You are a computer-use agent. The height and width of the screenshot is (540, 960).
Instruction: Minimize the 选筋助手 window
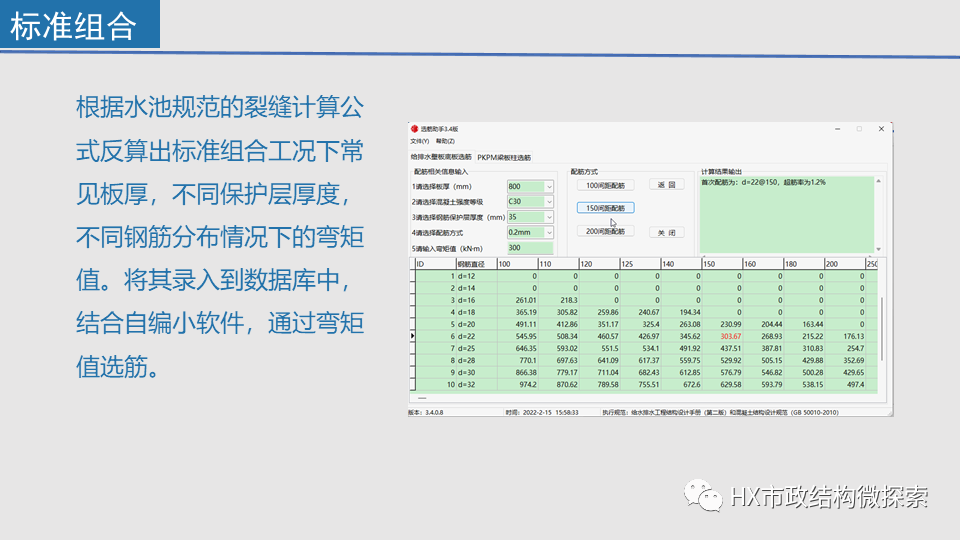click(x=838, y=129)
